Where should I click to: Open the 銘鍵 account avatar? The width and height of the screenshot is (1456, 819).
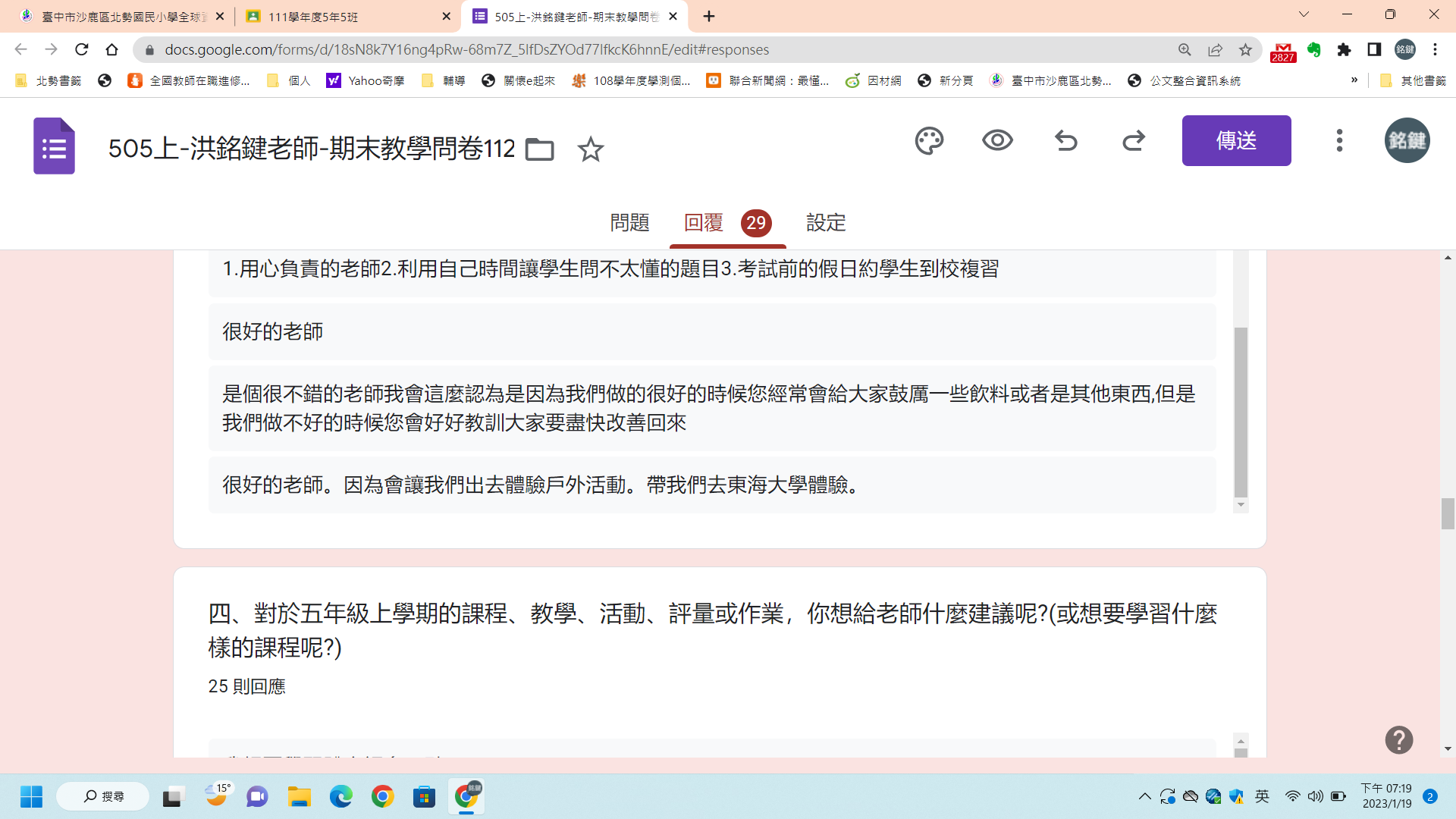click(1407, 140)
